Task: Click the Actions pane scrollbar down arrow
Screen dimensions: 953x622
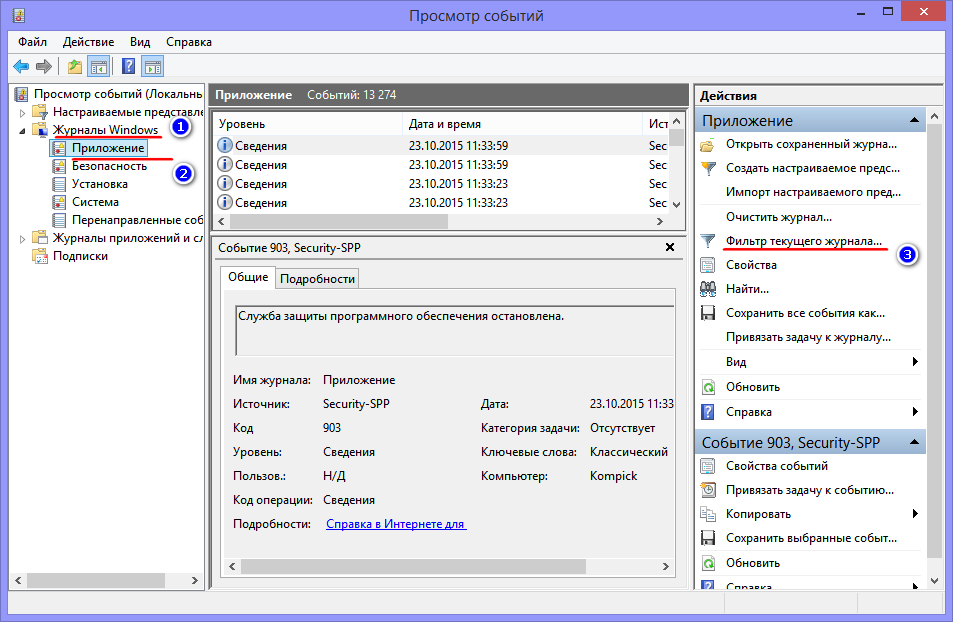Action: pos(934,581)
